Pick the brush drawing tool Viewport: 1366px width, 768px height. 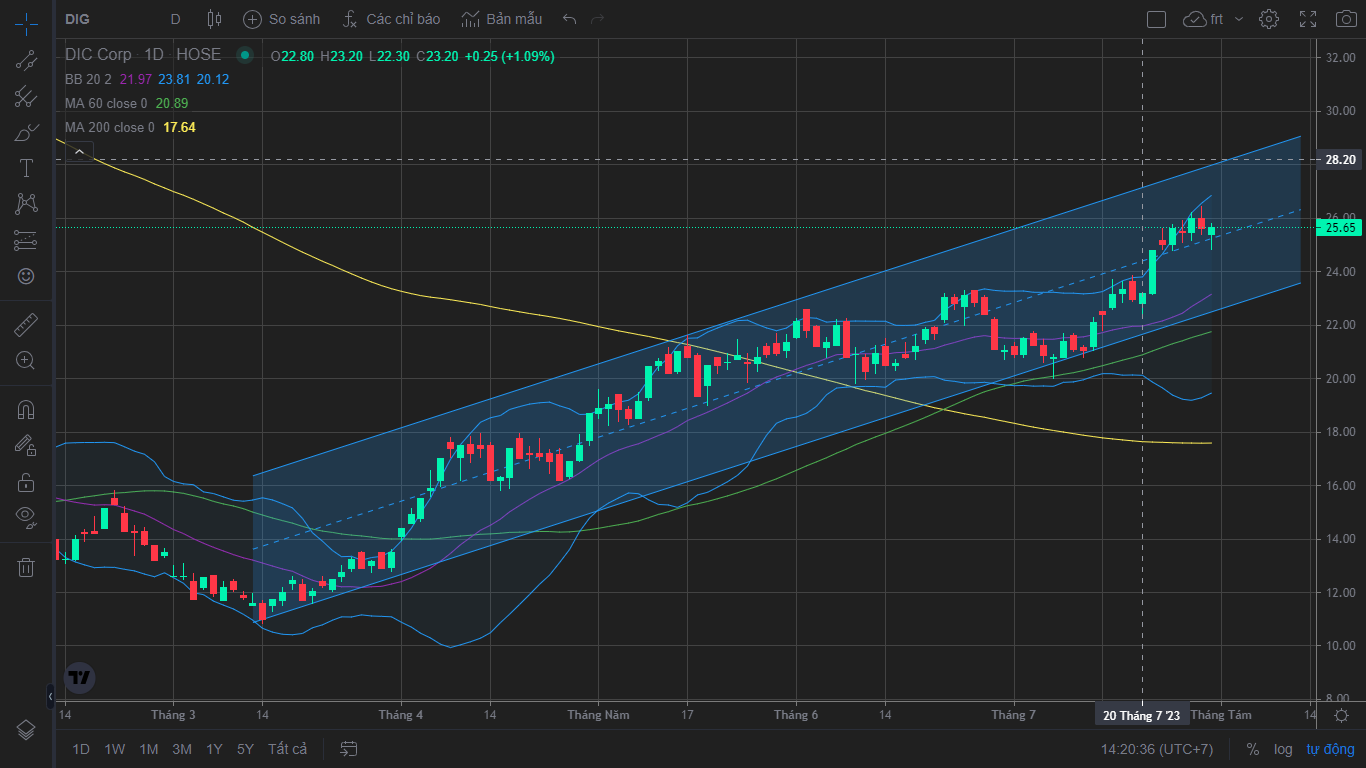(26, 131)
